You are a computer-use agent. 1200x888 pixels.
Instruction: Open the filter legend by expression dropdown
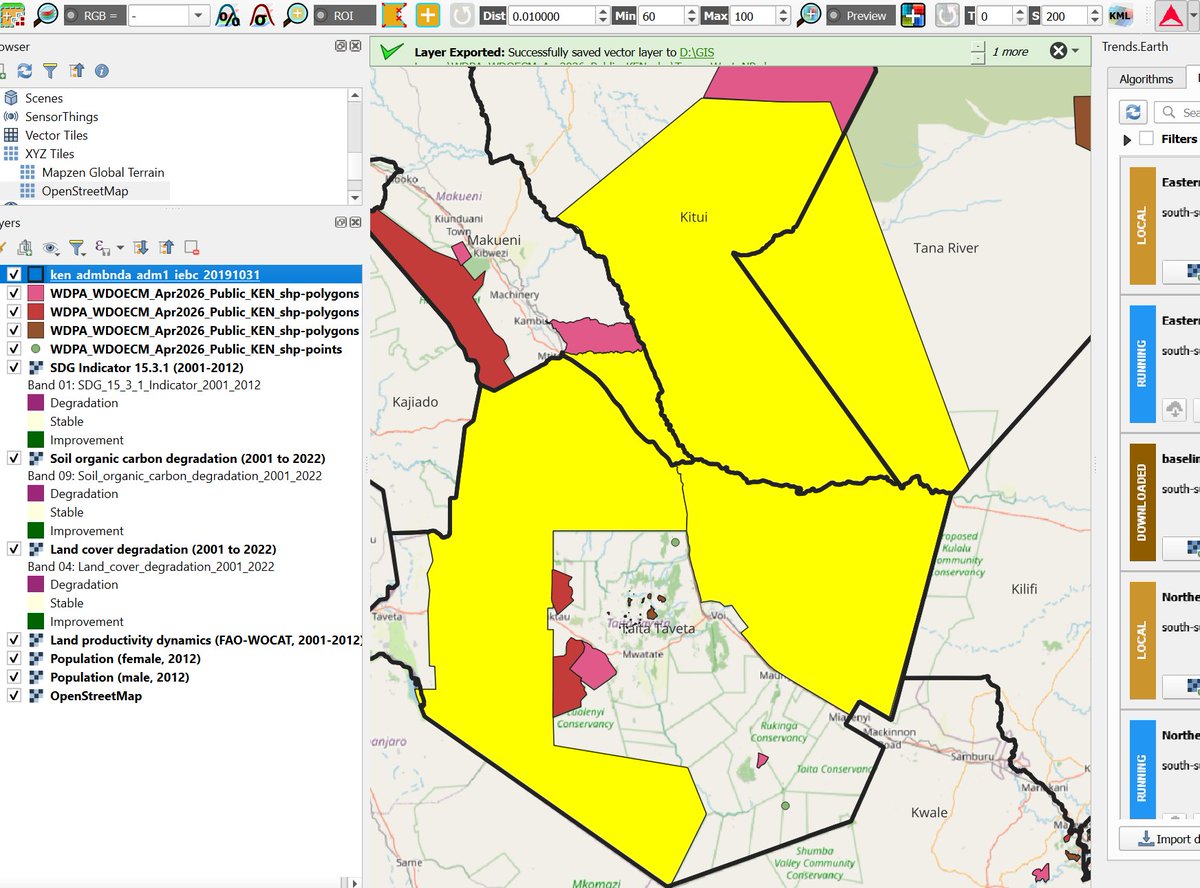[119, 247]
